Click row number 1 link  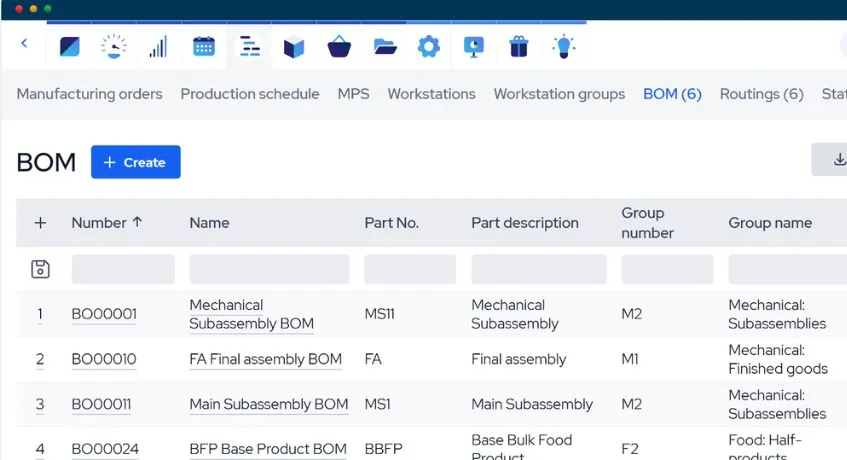tap(40, 314)
